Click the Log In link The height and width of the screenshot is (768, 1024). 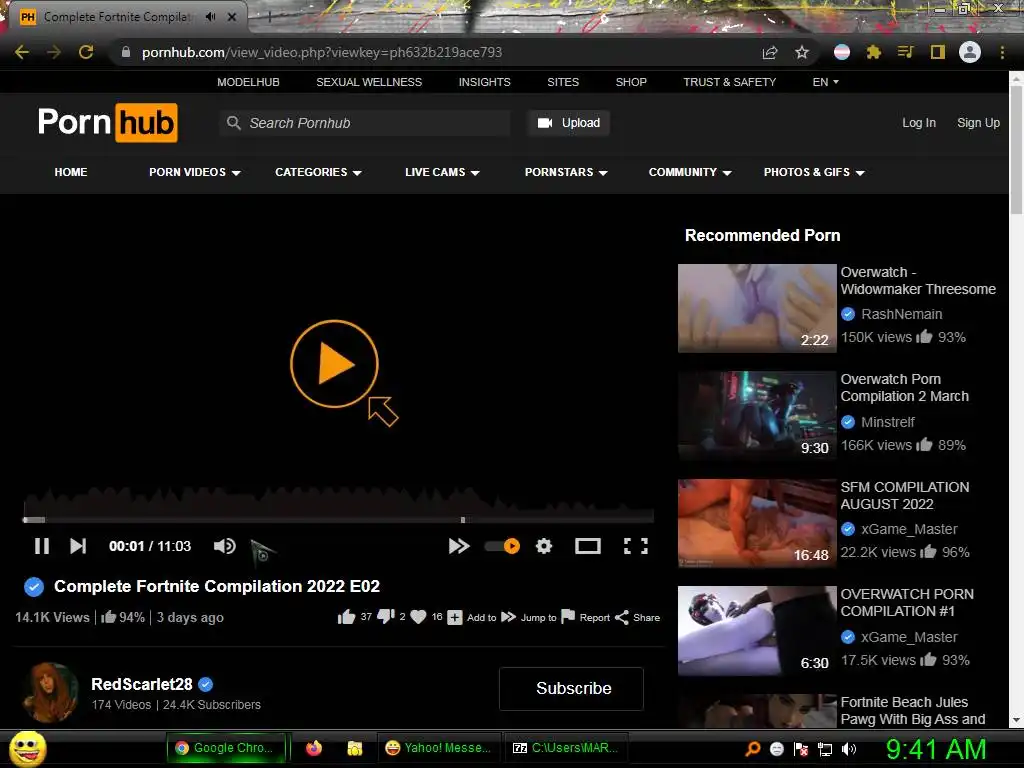pos(919,123)
